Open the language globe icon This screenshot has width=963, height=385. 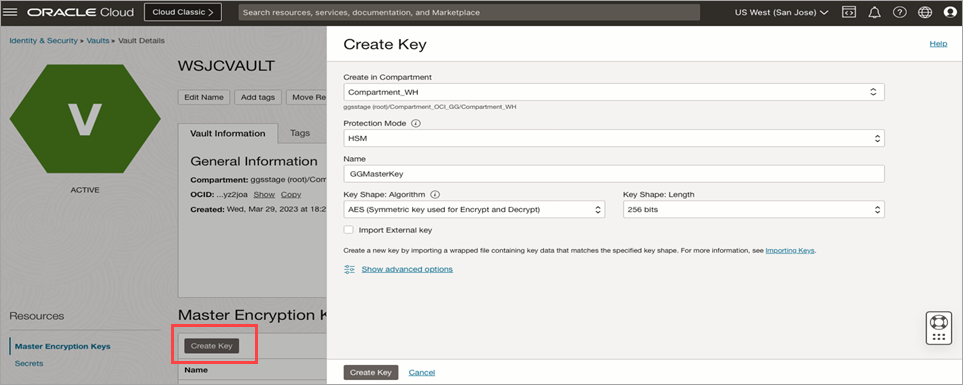click(925, 12)
